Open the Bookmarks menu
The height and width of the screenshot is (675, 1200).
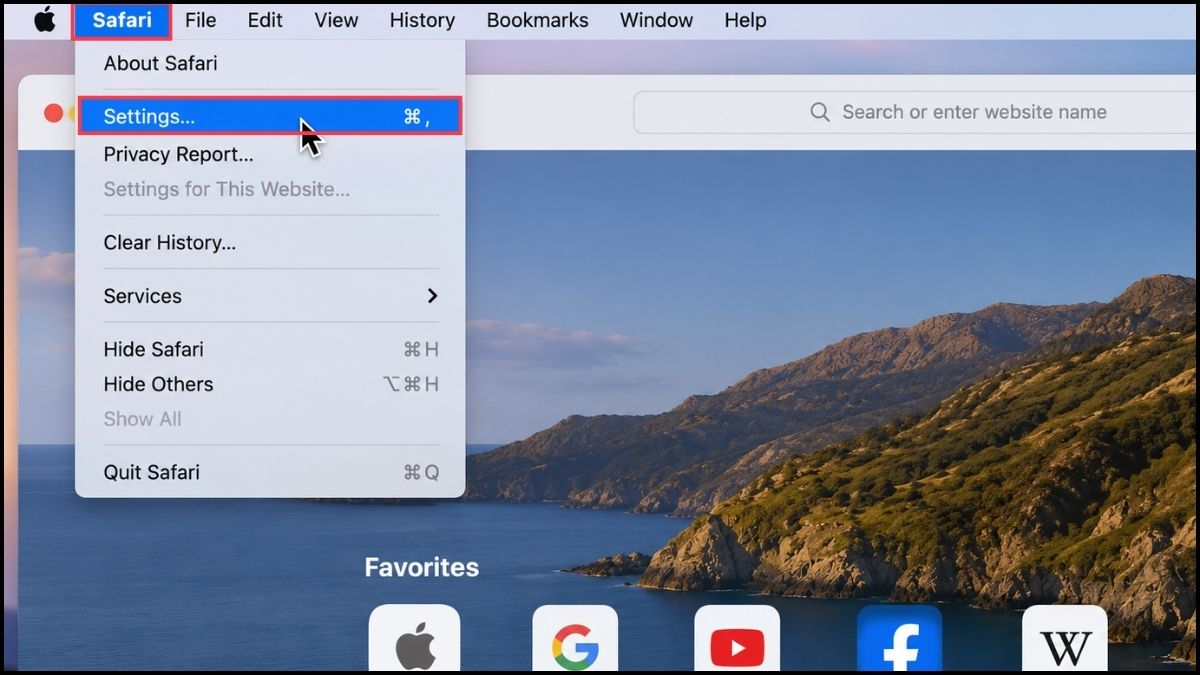tap(538, 21)
